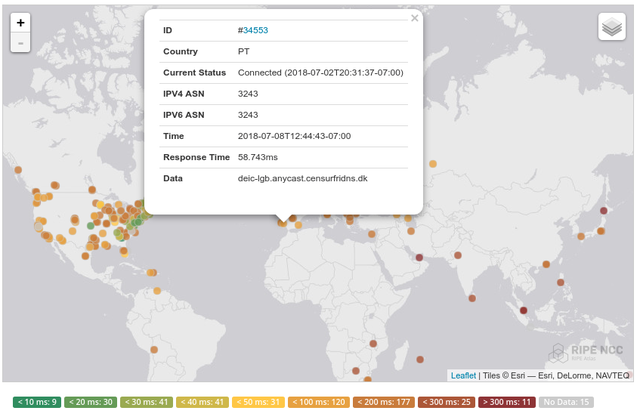This screenshot has height=420, width=640.
Task: Toggle the < 10 ms: 9 legend filter
Action: 37,402
